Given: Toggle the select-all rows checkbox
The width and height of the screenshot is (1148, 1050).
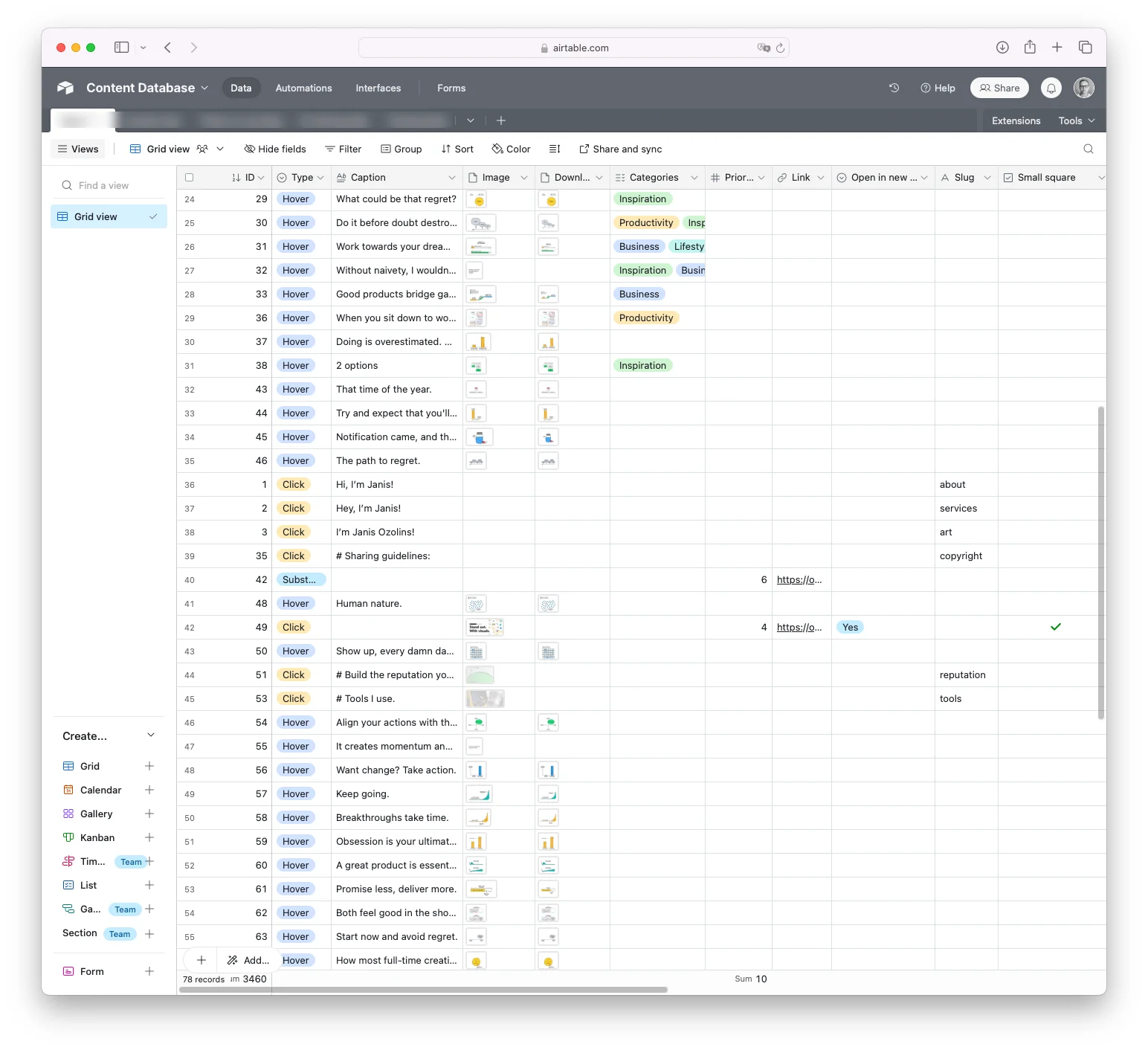Looking at the screenshot, I should click(x=189, y=178).
